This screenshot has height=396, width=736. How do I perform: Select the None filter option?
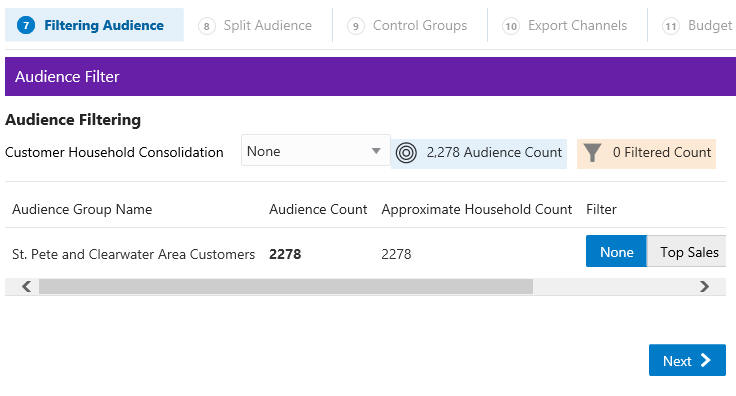[616, 251]
